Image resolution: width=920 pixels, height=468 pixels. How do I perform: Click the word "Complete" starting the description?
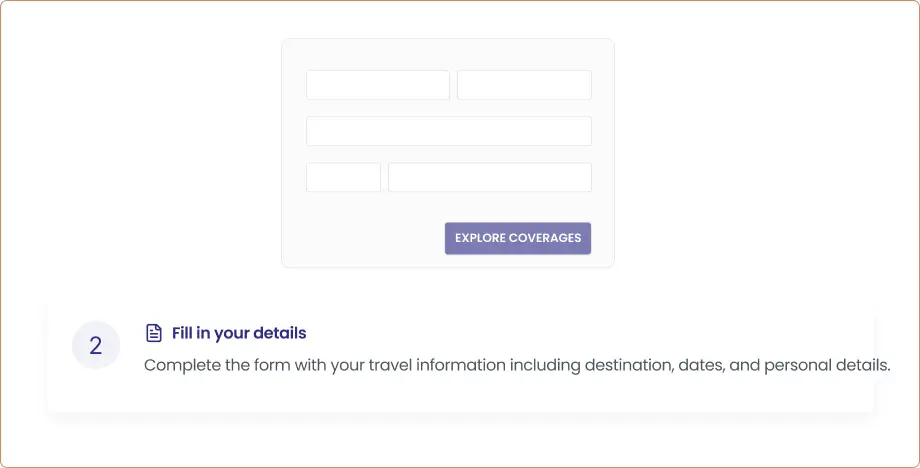tap(180, 365)
